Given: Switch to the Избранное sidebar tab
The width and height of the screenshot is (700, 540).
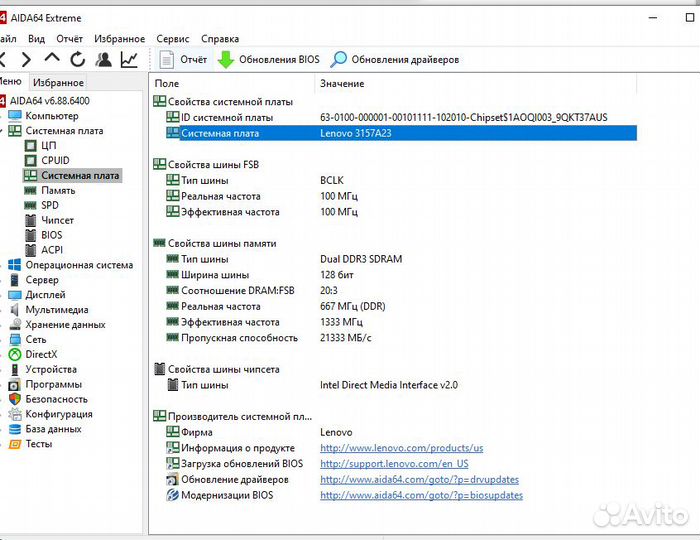Looking at the screenshot, I should tap(58, 83).
